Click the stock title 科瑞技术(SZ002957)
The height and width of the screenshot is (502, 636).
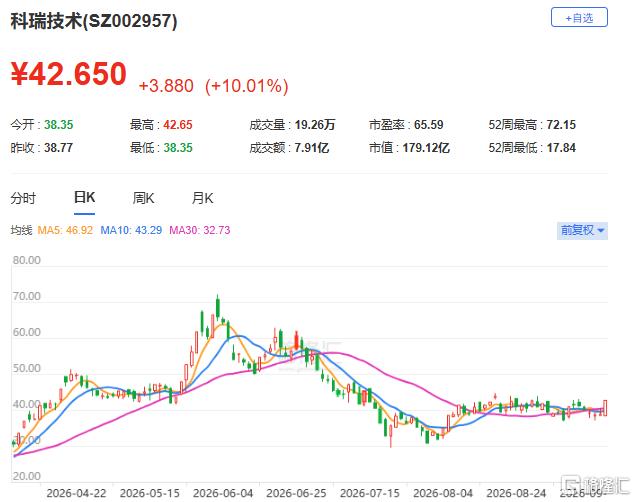[x=94, y=21]
